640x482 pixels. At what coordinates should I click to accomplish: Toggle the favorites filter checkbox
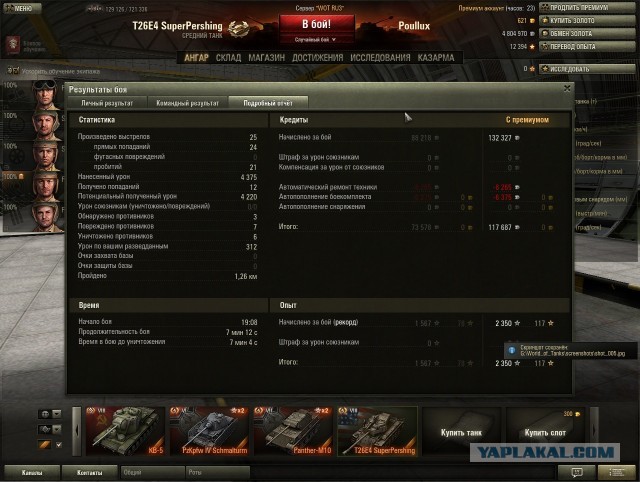point(59,445)
